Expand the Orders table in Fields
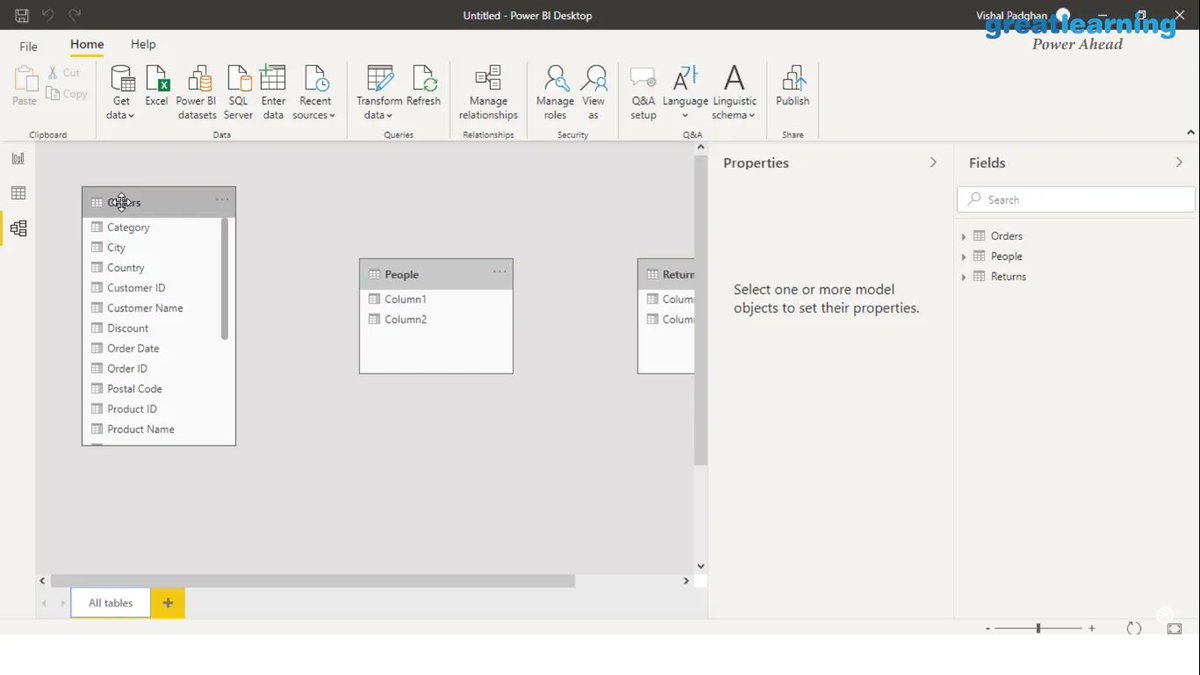 (964, 237)
